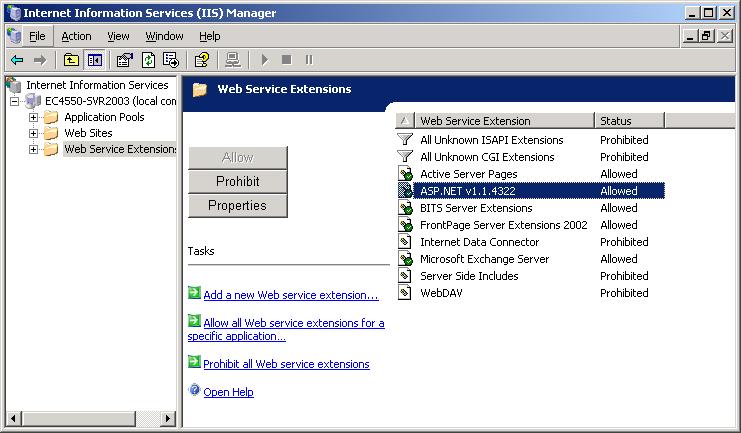Open the Action menu
This screenshot has width=741, height=433.
(76, 36)
